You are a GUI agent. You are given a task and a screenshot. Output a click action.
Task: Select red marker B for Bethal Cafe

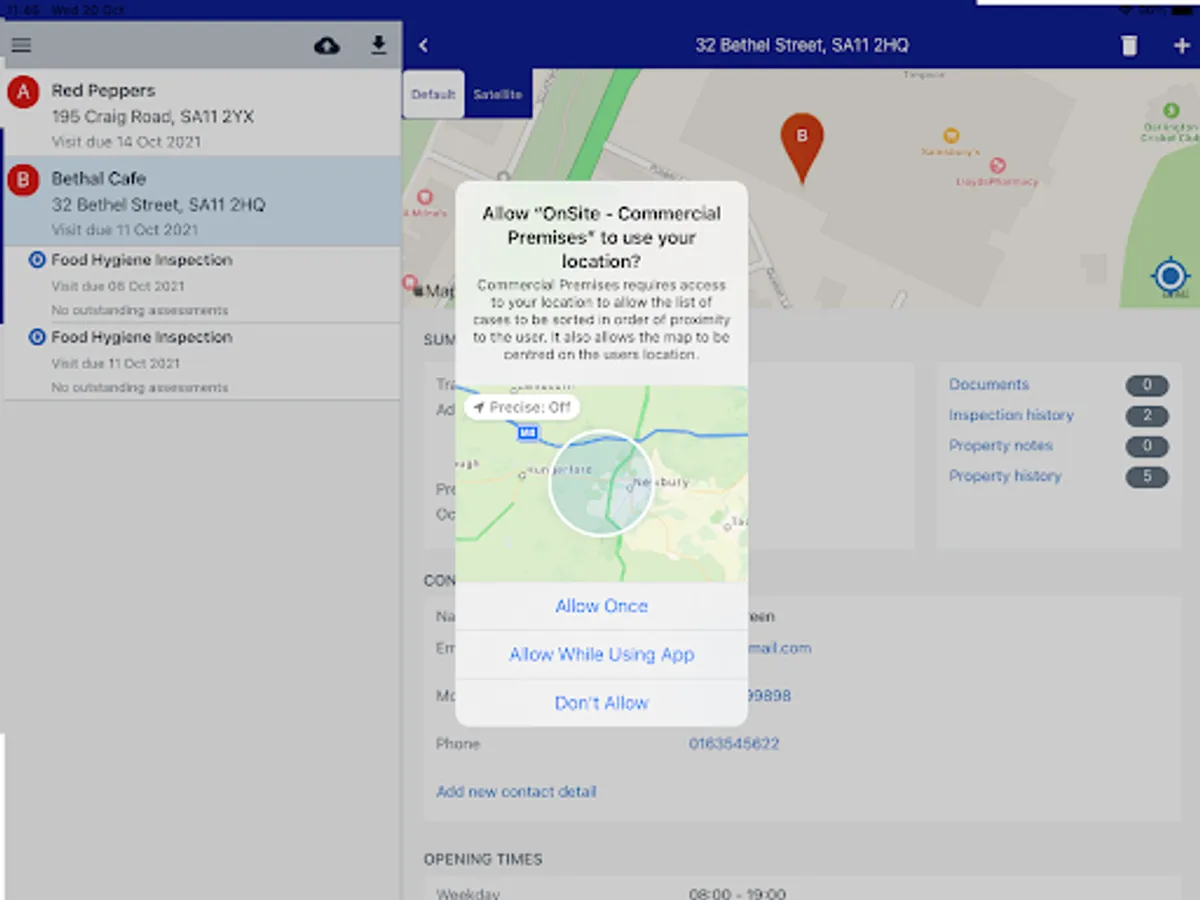[23, 181]
